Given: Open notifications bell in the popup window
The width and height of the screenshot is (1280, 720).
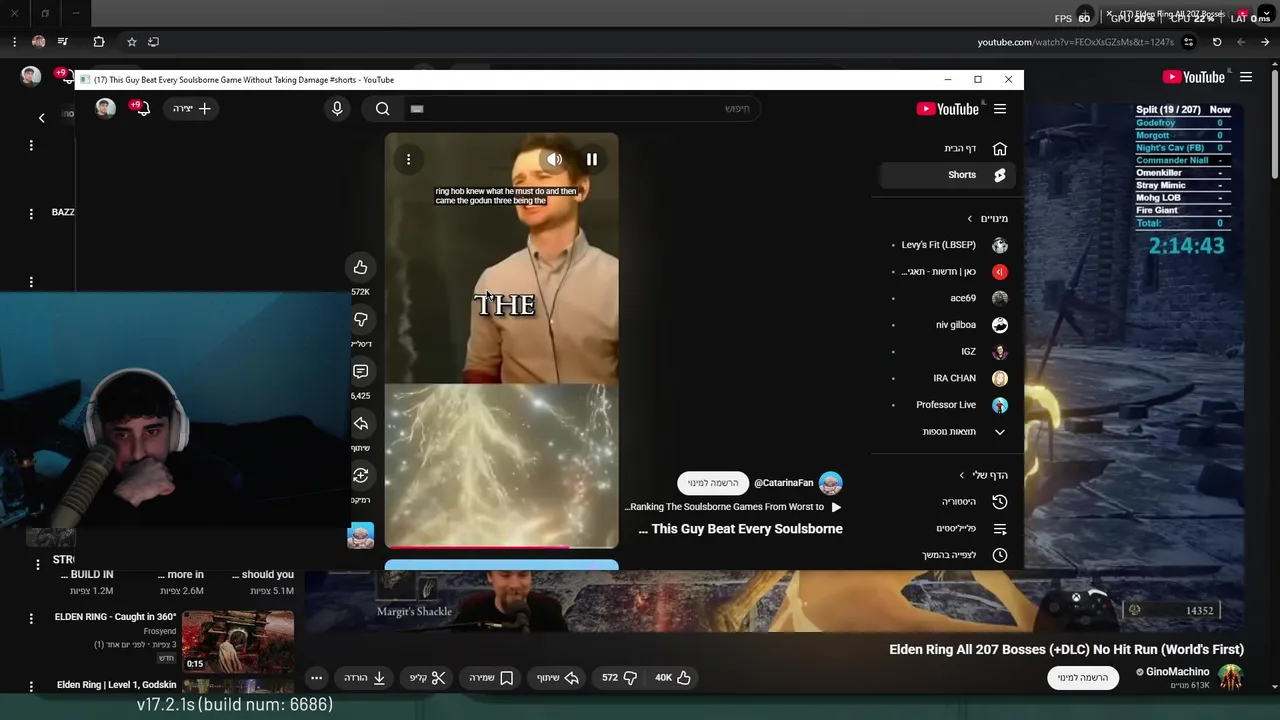Looking at the screenshot, I should pyautogui.click(x=141, y=108).
